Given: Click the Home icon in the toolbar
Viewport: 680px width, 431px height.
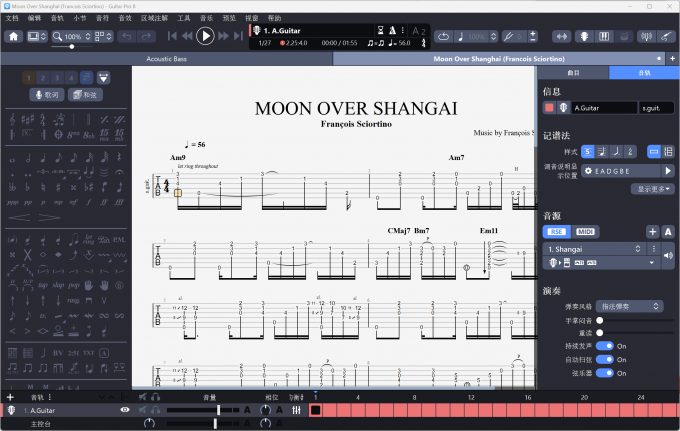Looking at the screenshot, I should click(x=14, y=36).
